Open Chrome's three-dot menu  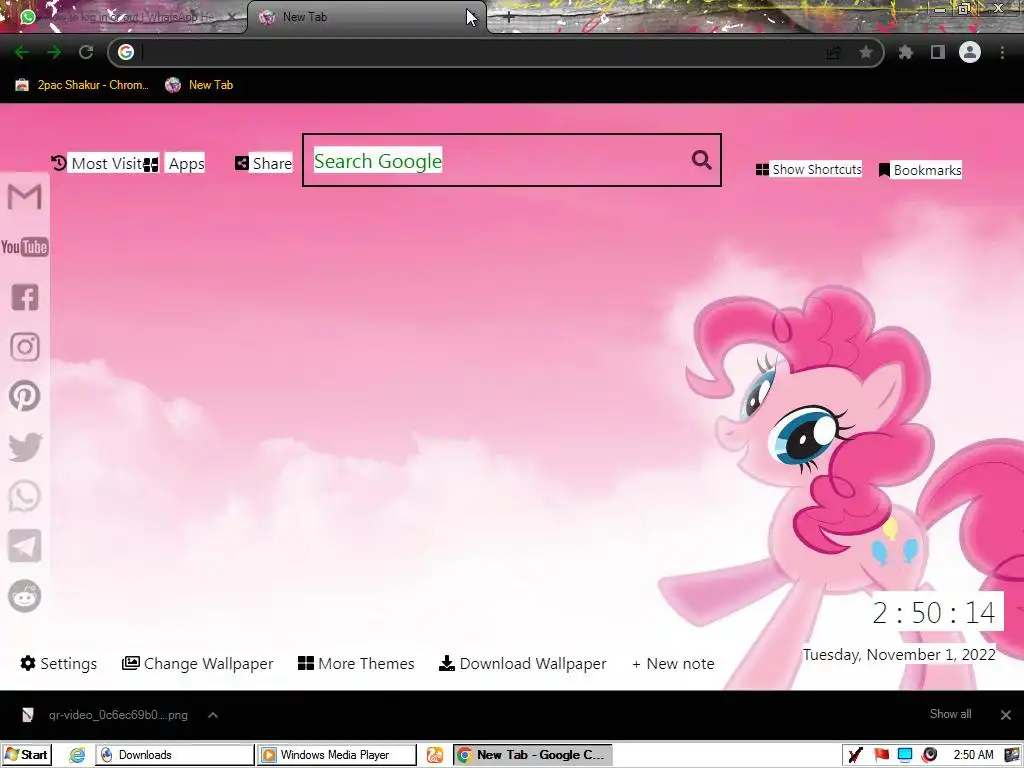point(1002,52)
